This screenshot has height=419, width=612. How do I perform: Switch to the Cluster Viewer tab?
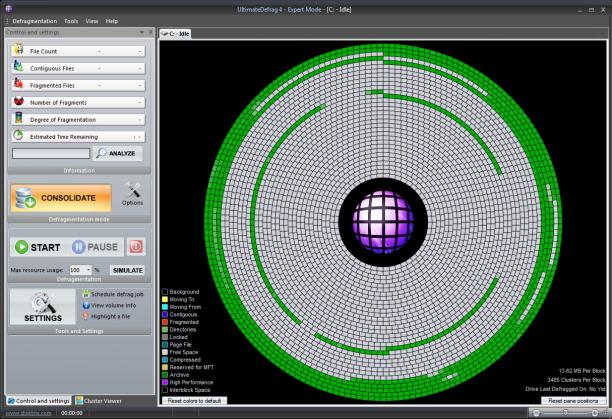click(99, 401)
